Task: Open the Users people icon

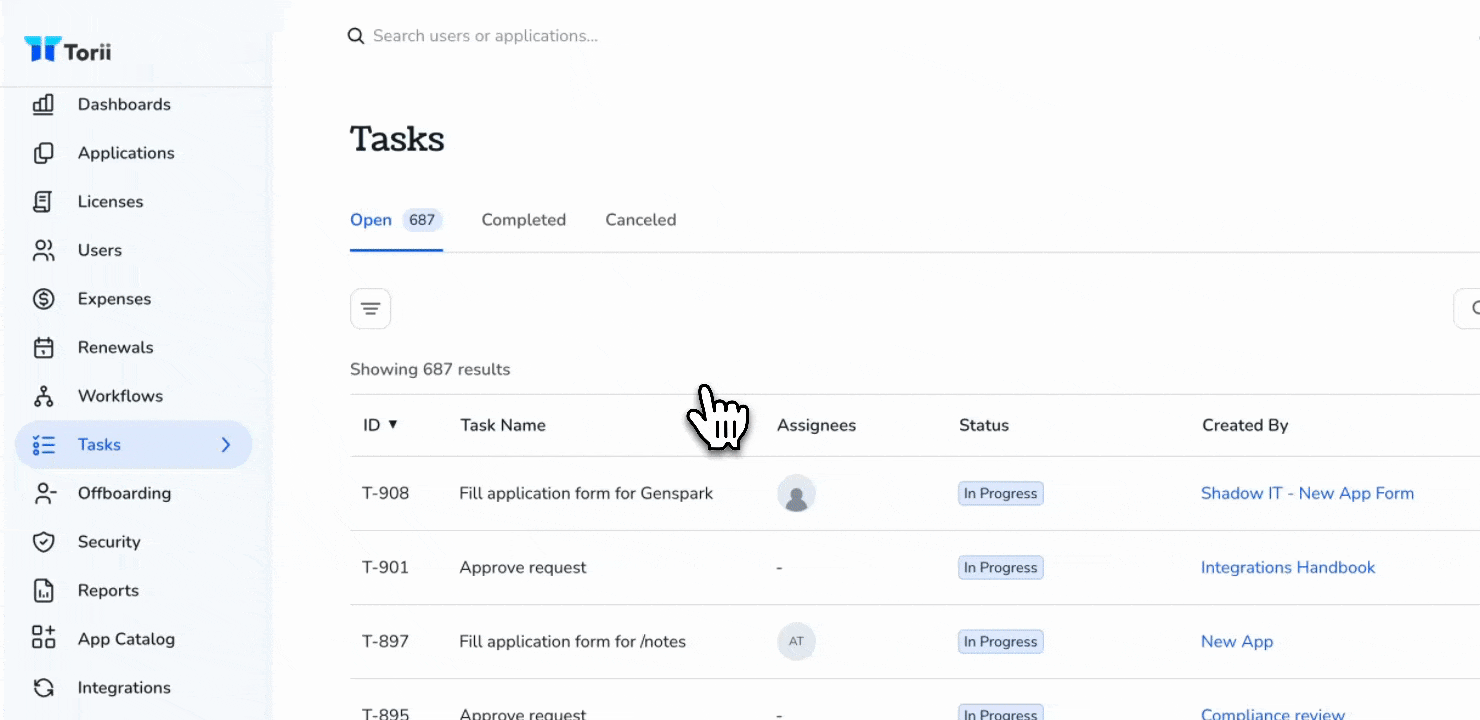Action: click(43, 250)
